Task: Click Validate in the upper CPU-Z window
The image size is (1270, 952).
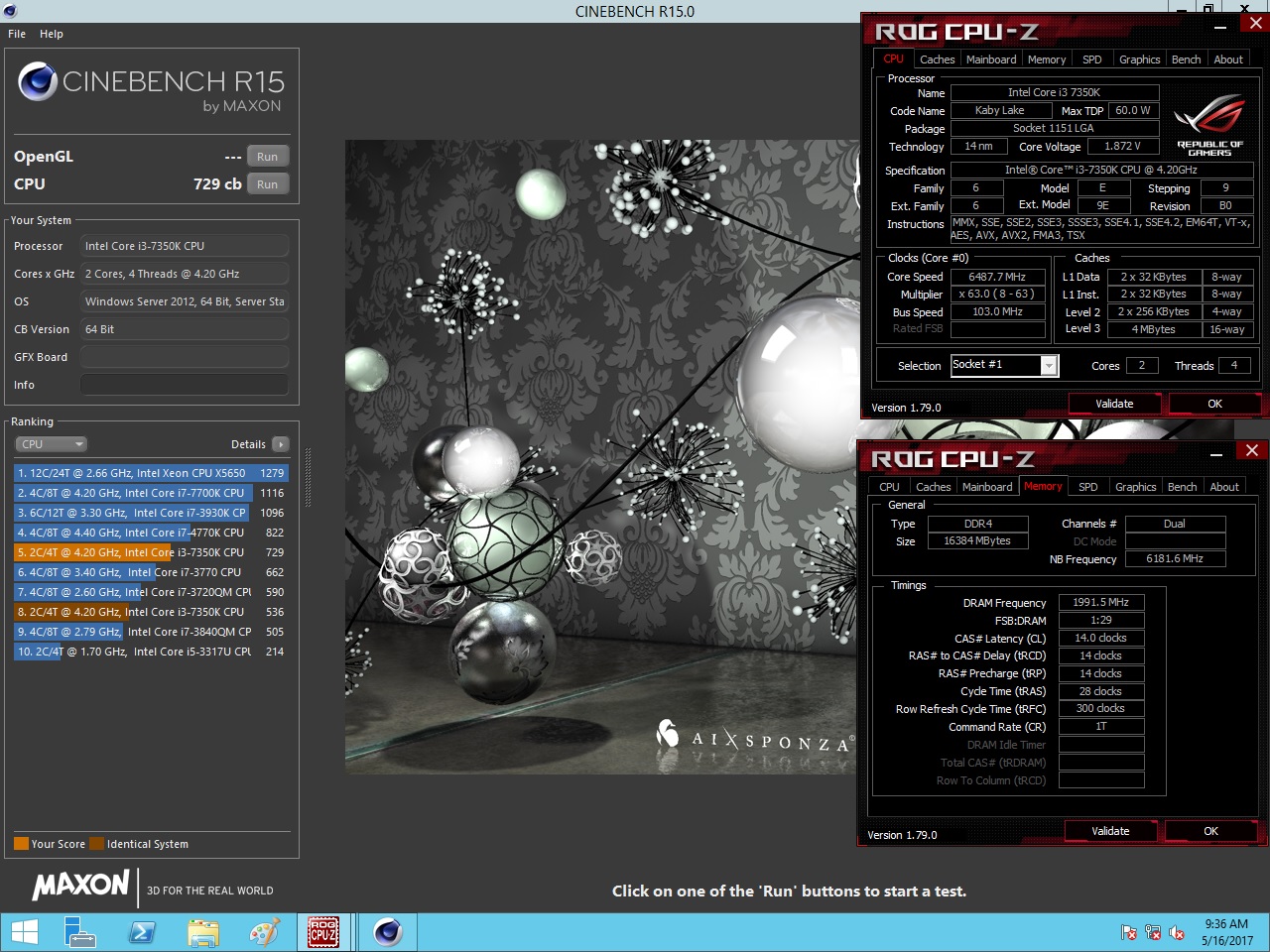Action: (1114, 404)
